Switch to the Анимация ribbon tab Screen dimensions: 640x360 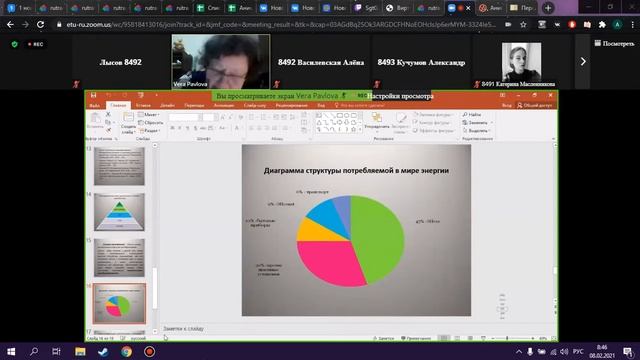(x=224, y=105)
